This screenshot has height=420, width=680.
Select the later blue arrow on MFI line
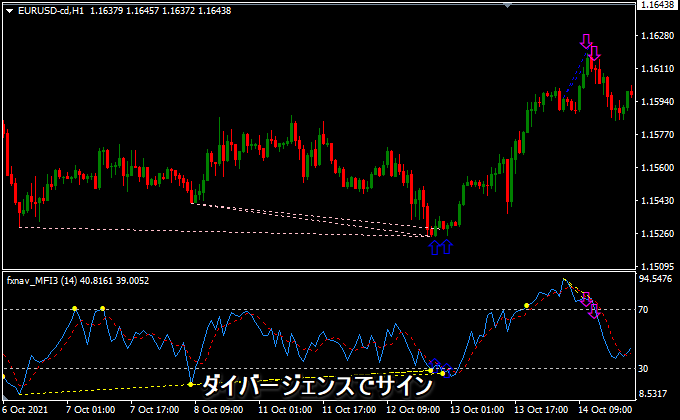[447, 371]
